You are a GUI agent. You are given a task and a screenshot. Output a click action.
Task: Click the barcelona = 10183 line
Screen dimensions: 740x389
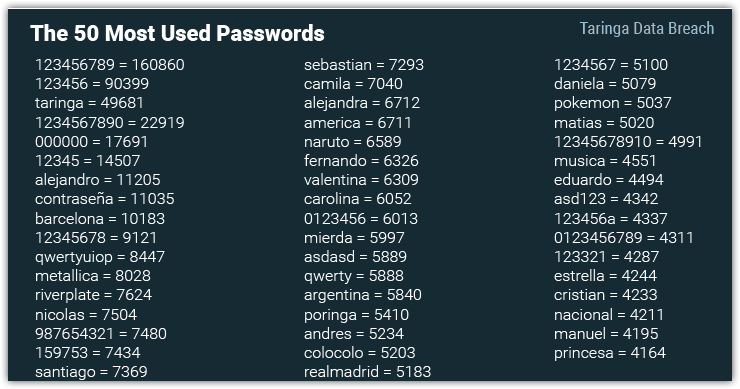coord(100,219)
